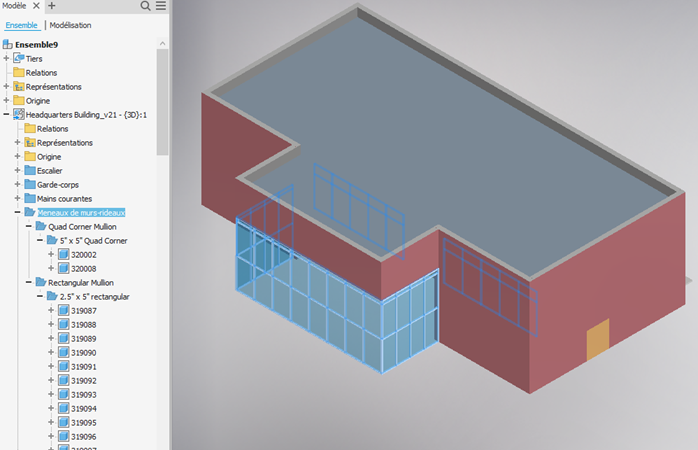Viewport: 698px width, 450px height.
Task: Add a new panel tab with plus icon
Action: (52, 6)
